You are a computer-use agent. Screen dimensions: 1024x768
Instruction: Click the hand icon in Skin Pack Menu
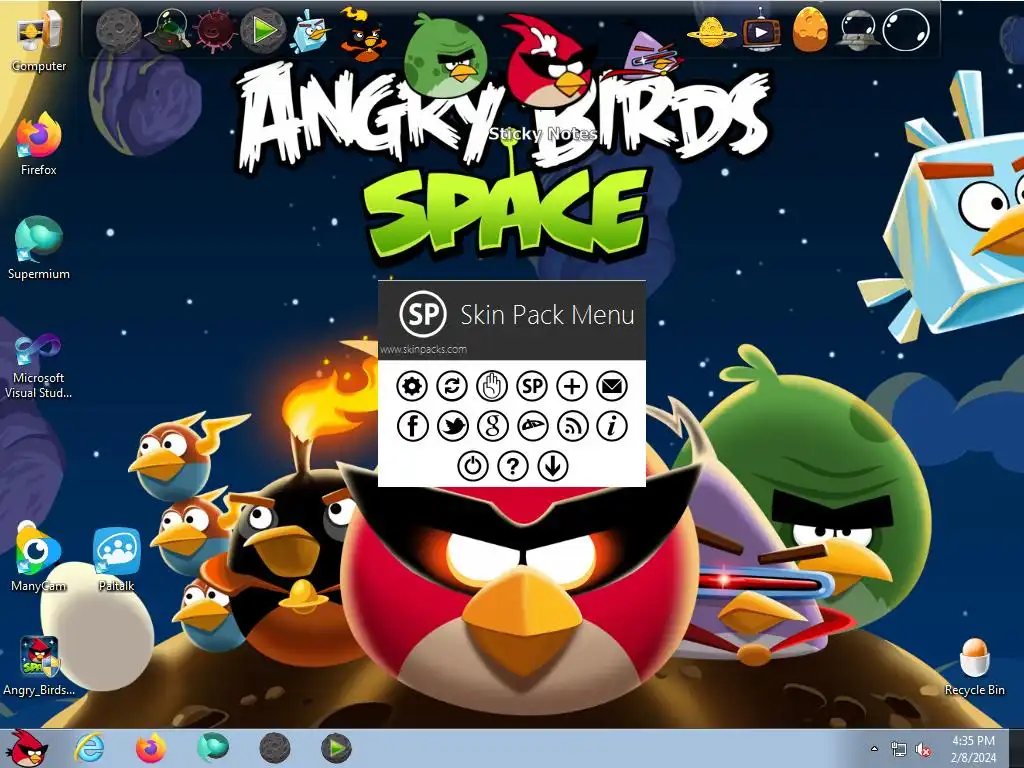[x=492, y=386]
